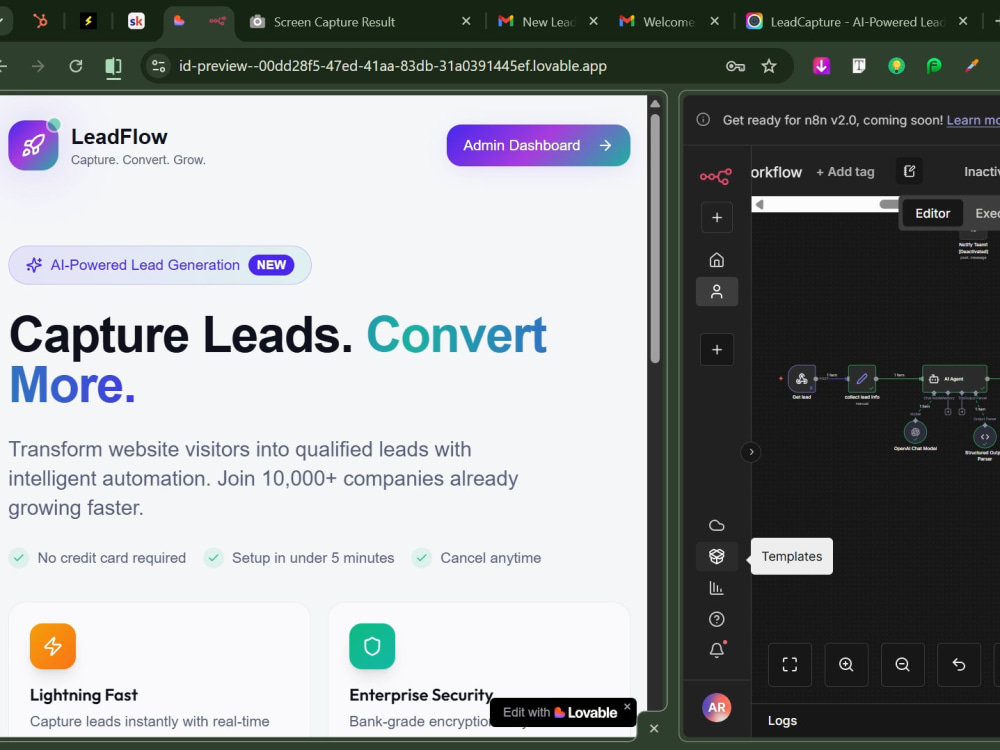This screenshot has height=750, width=1000.
Task: Open the saved passwords key icon
Action: (735, 66)
